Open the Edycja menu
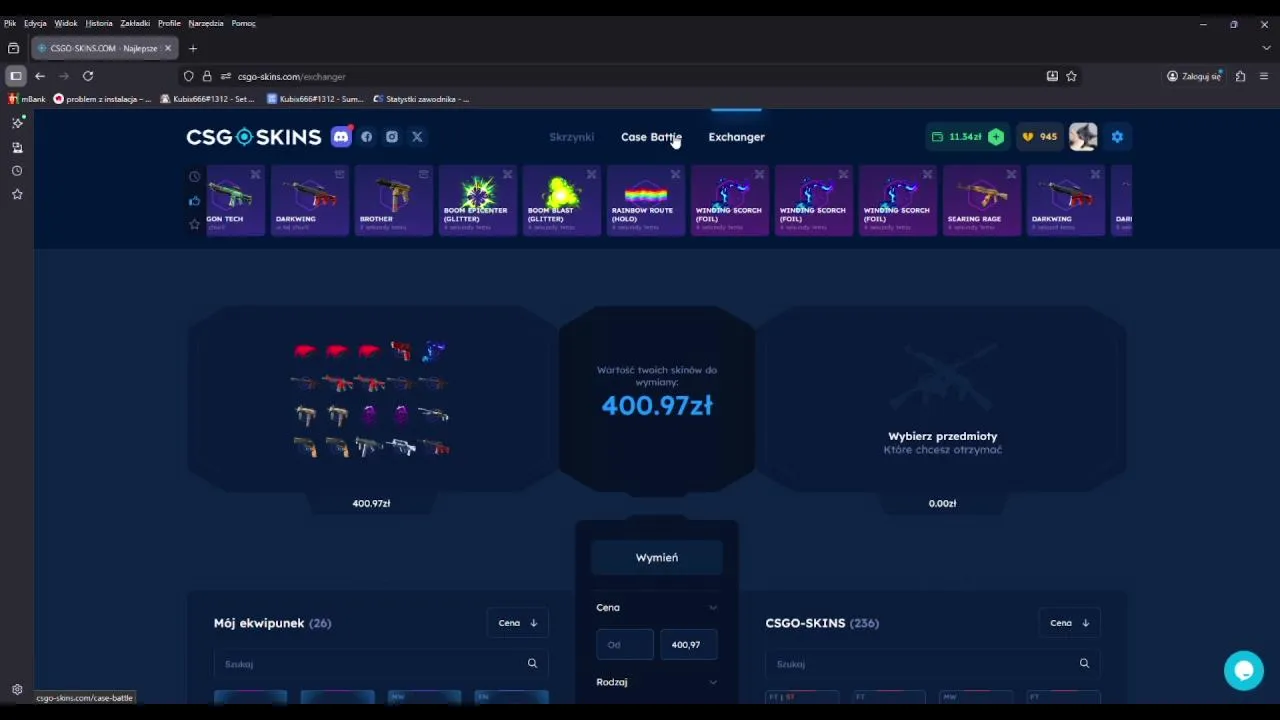The image size is (1280, 720). 35,23
